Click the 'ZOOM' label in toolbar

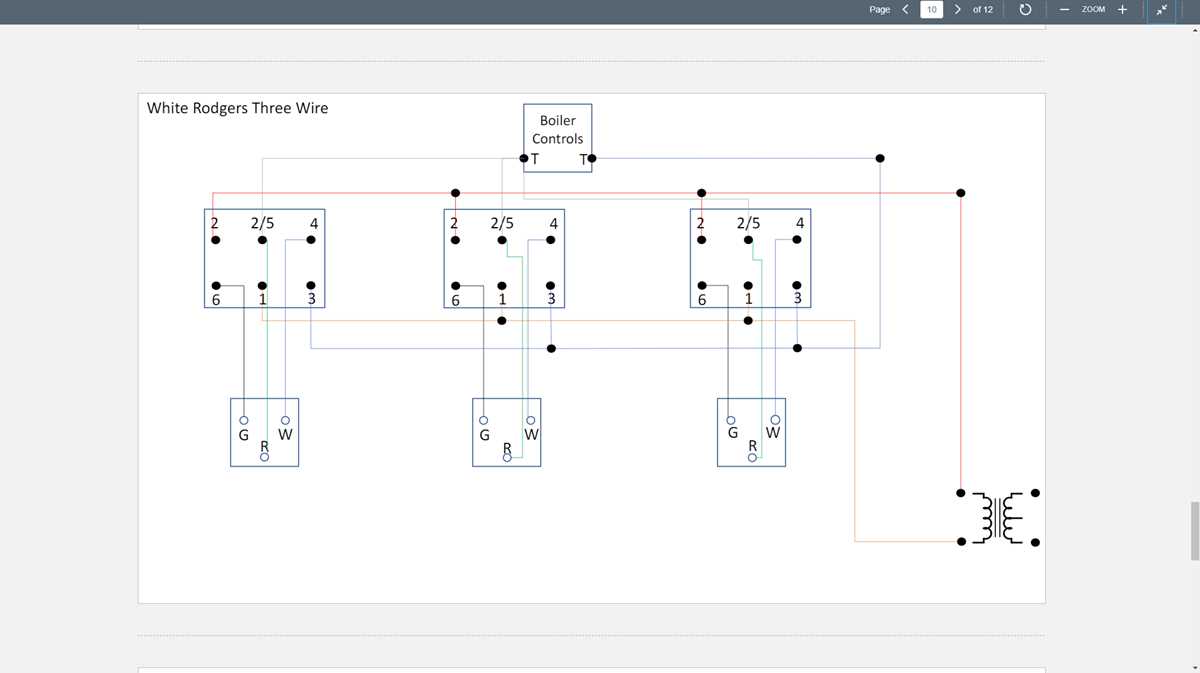click(1093, 10)
